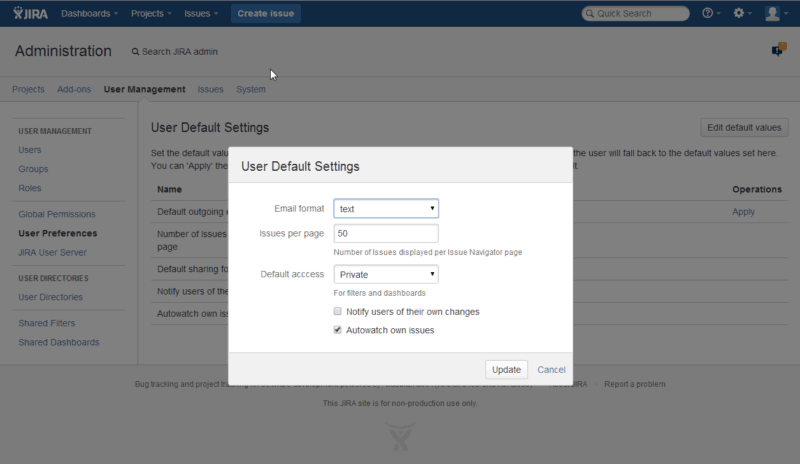Open Groups in the sidebar
The width and height of the screenshot is (800, 464).
(x=33, y=169)
